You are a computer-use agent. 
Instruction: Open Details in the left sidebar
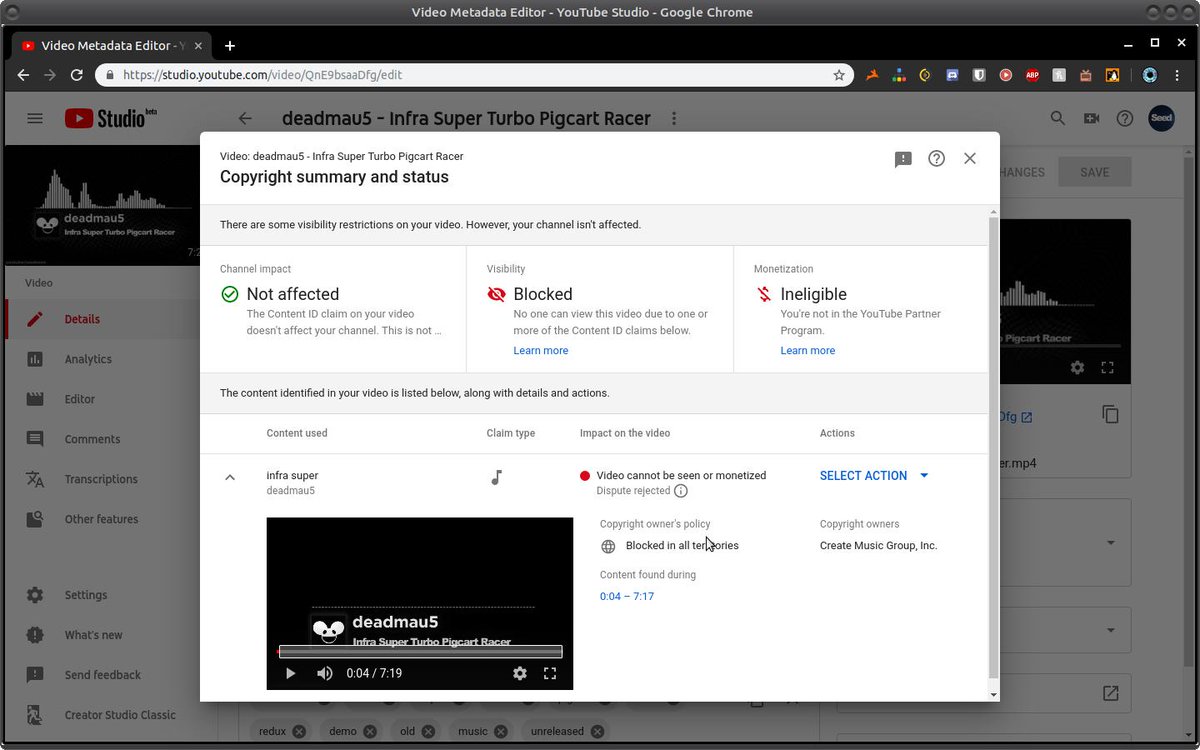pos(102,319)
